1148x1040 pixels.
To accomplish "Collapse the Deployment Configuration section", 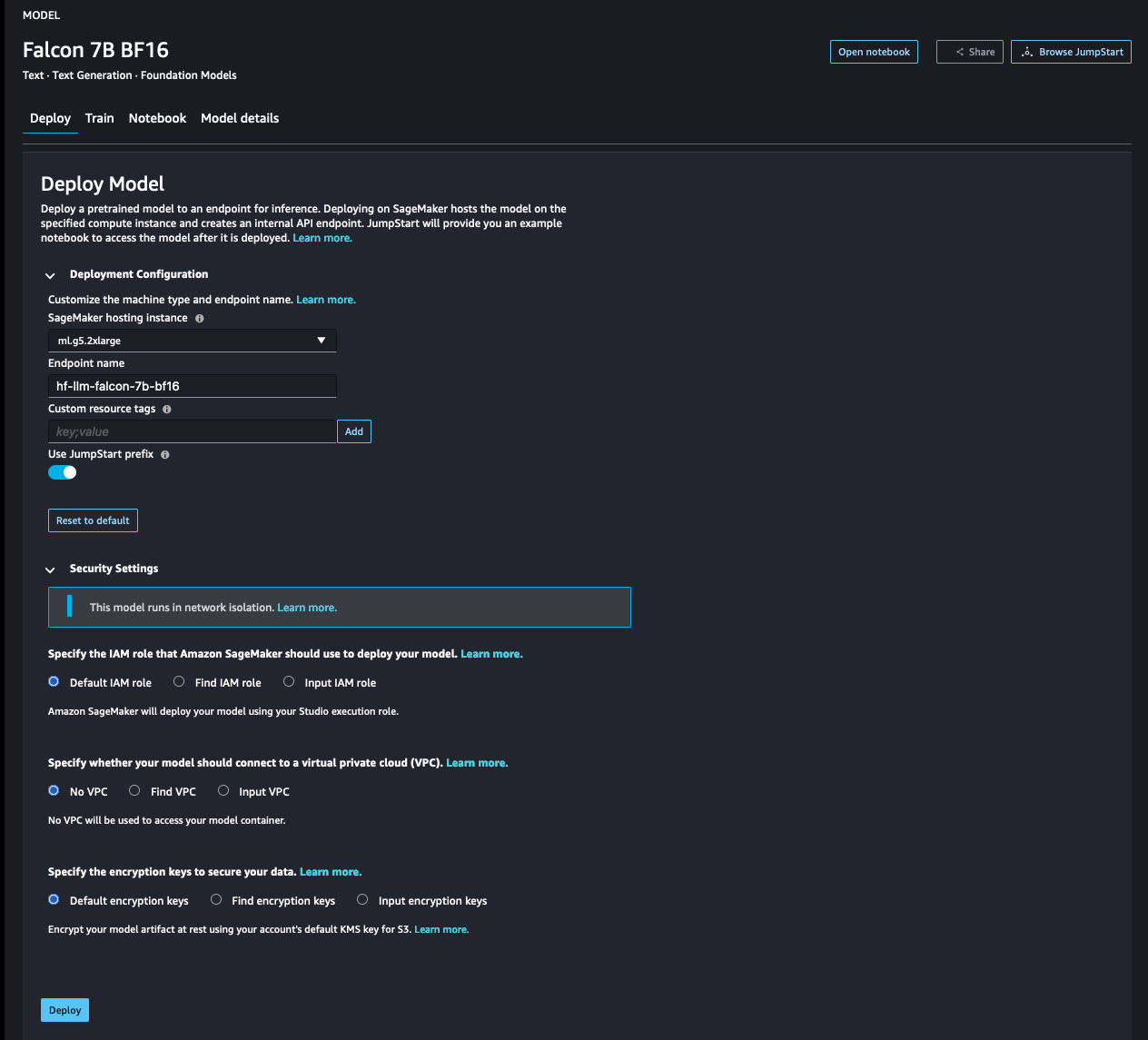I will coord(50,275).
